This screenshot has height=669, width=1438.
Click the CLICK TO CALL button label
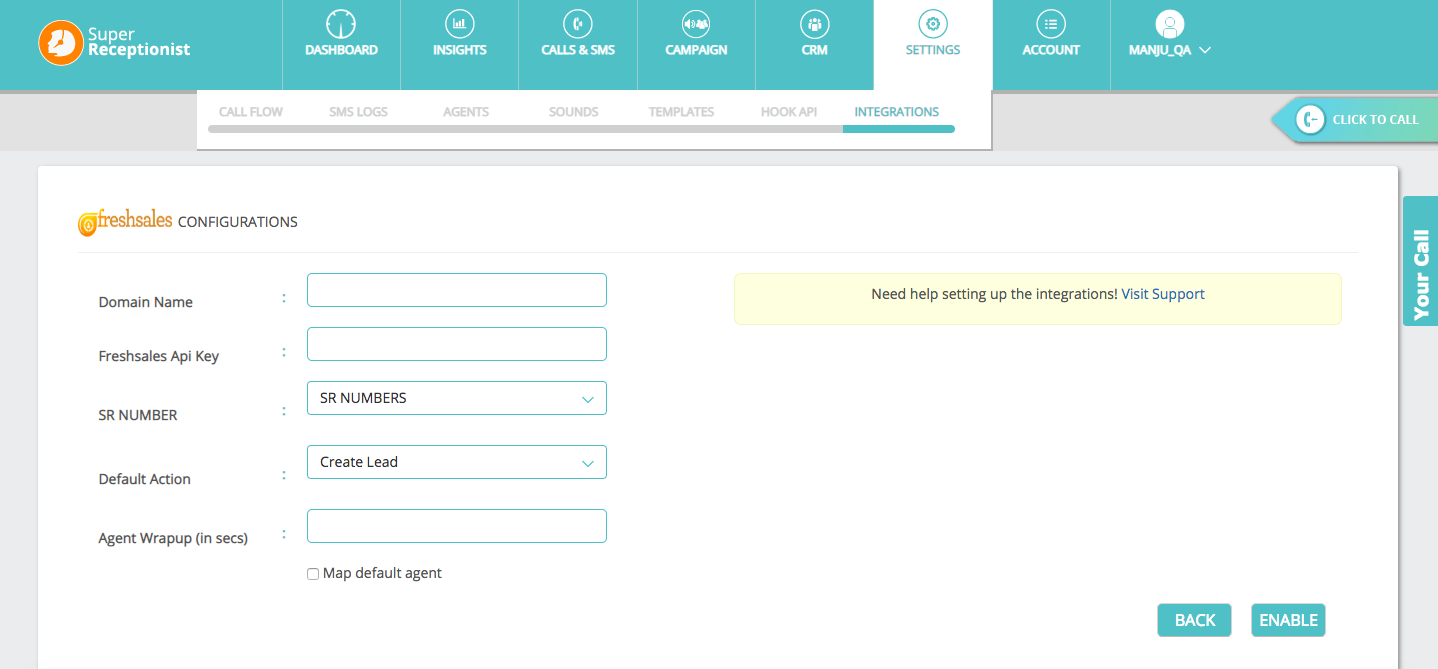(1375, 119)
